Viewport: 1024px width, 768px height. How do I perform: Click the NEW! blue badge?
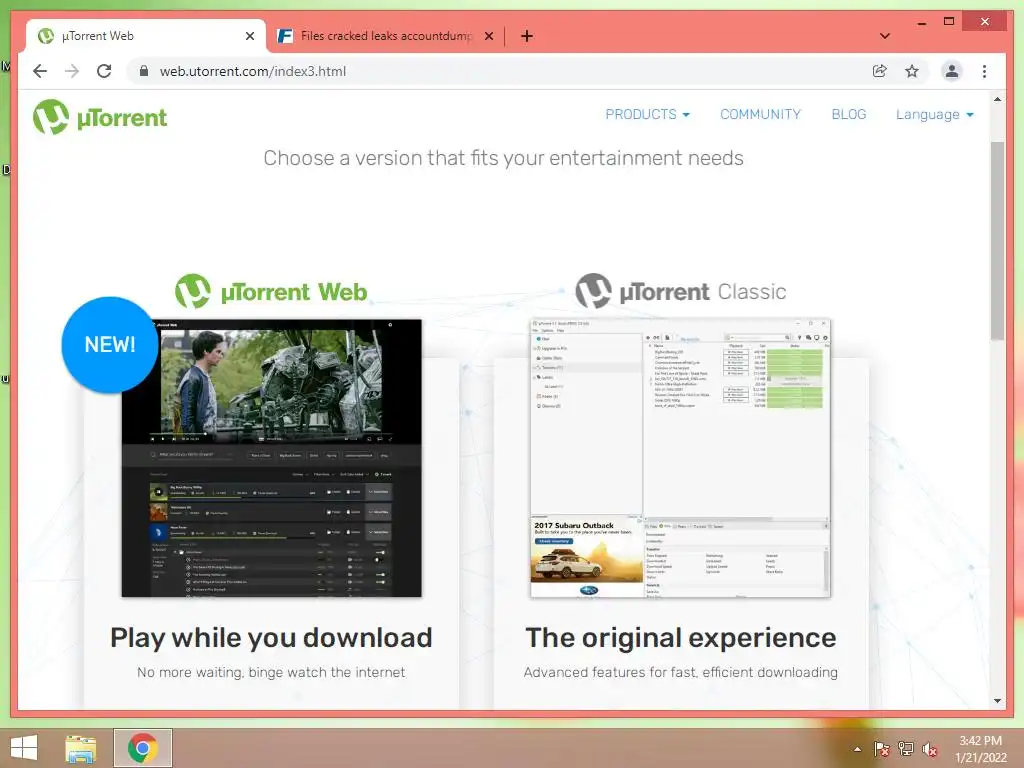(110, 345)
